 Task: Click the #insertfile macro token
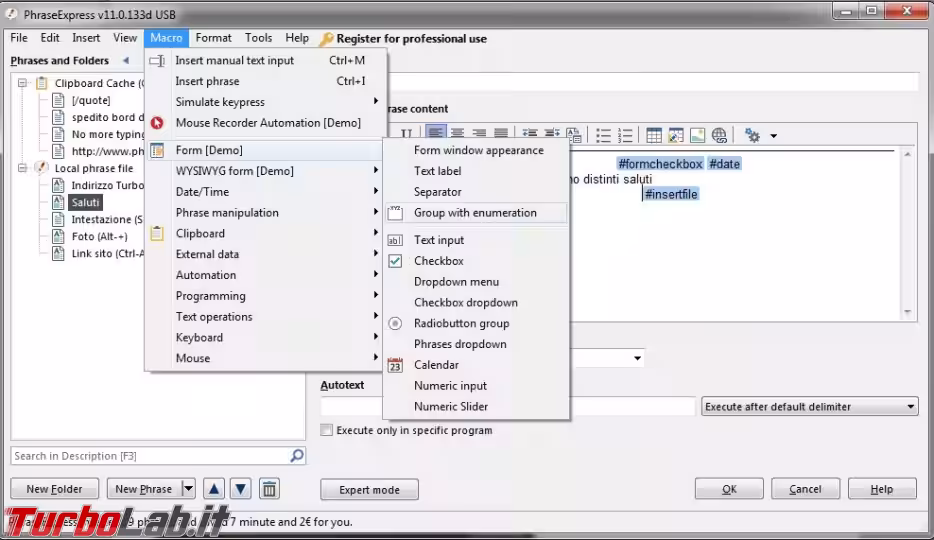pos(671,194)
